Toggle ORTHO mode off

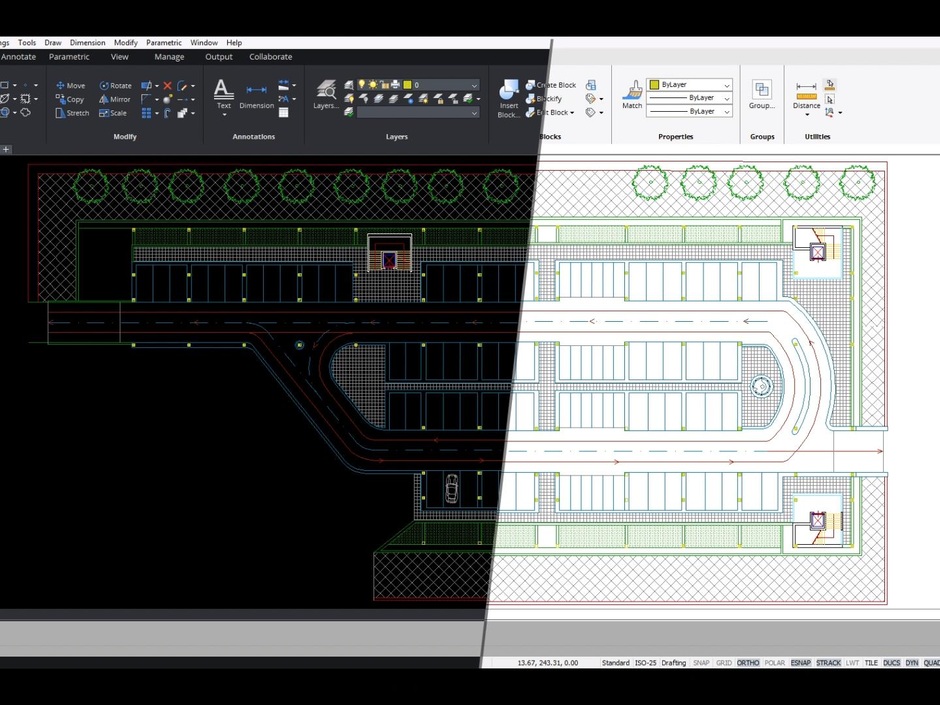point(747,662)
